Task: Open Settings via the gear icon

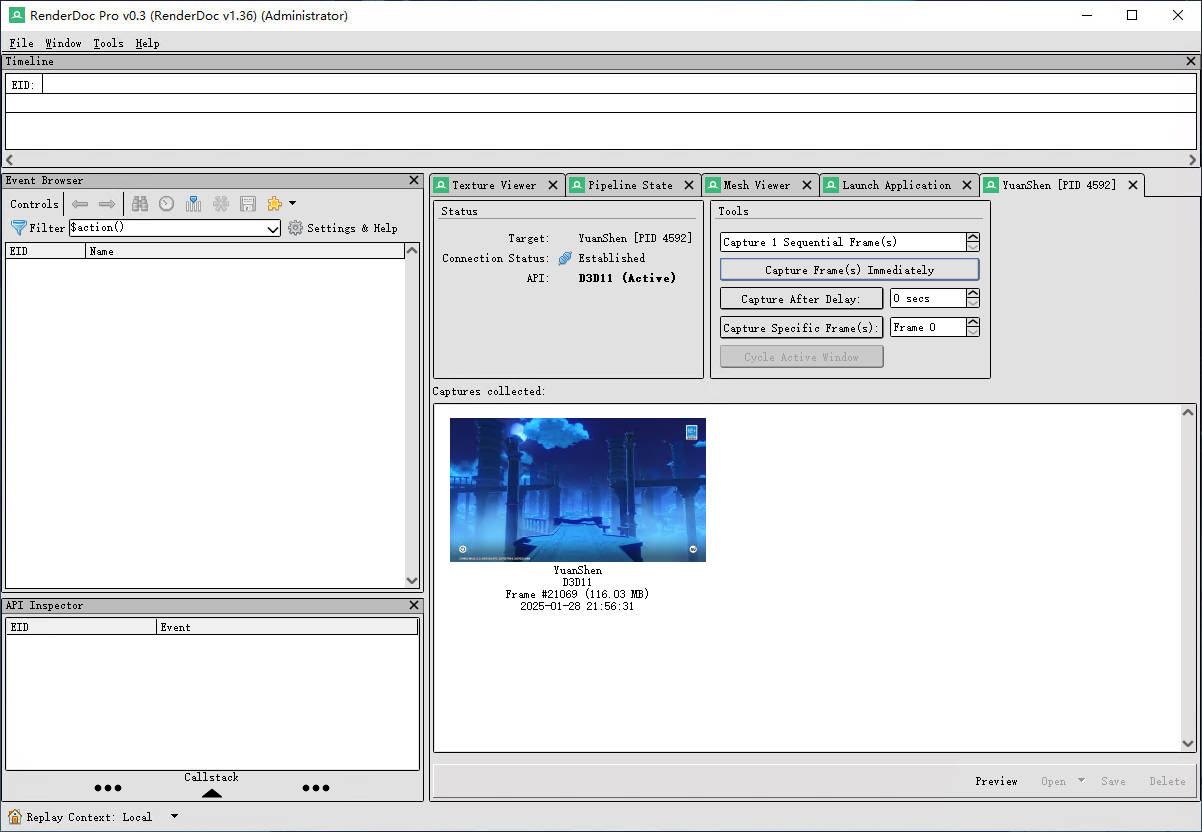Action: click(x=295, y=227)
